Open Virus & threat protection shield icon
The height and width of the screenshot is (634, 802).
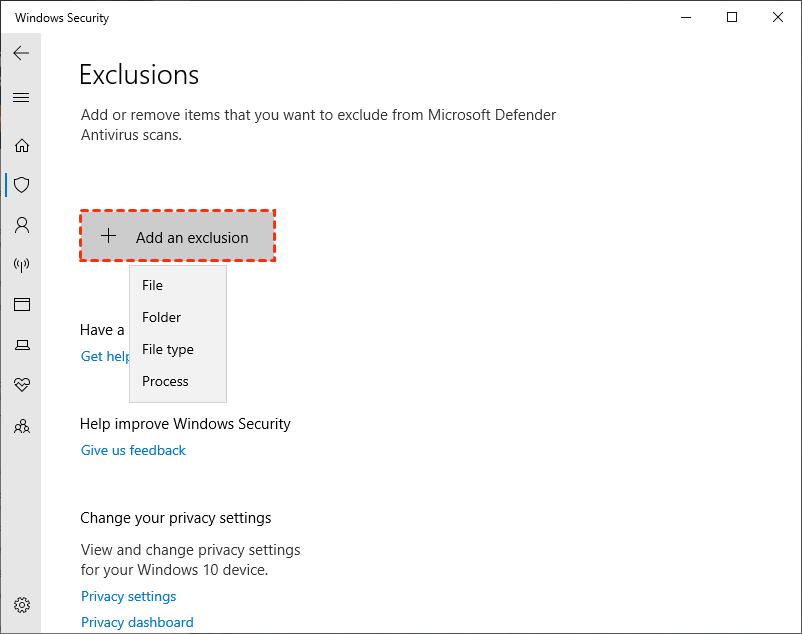coord(21,185)
